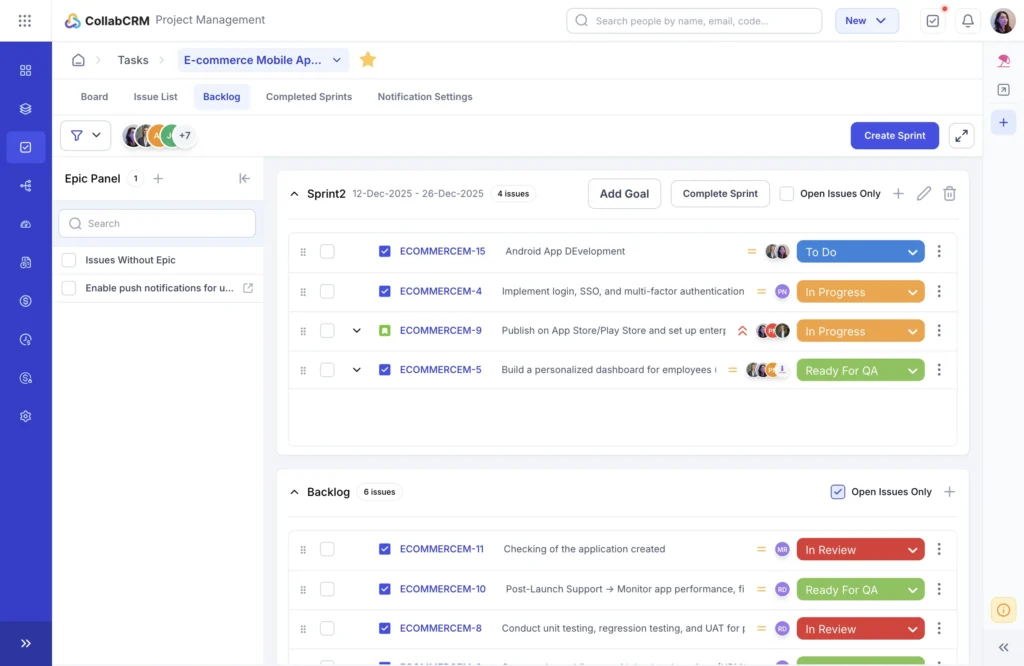Image resolution: width=1024 pixels, height=666 pixels.
Task: Open the app launcher grid icon
Action: (x=25, y=20)
